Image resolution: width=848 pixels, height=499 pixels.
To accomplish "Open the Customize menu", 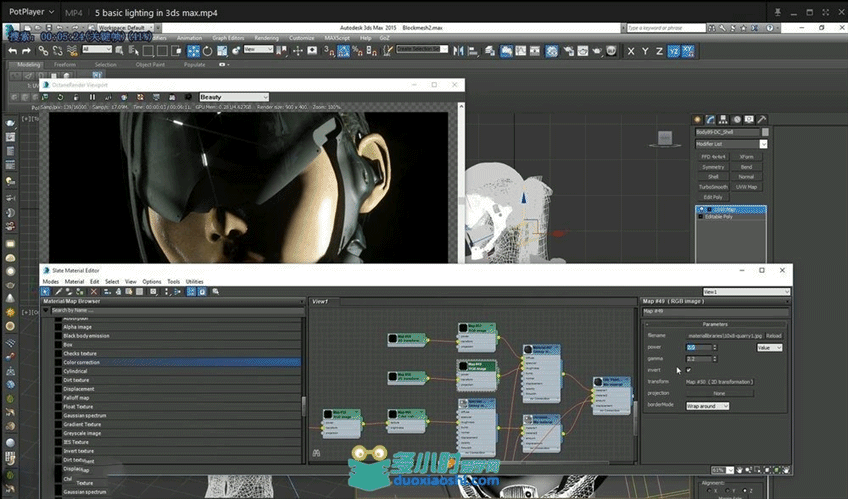I will click(301, 38).
